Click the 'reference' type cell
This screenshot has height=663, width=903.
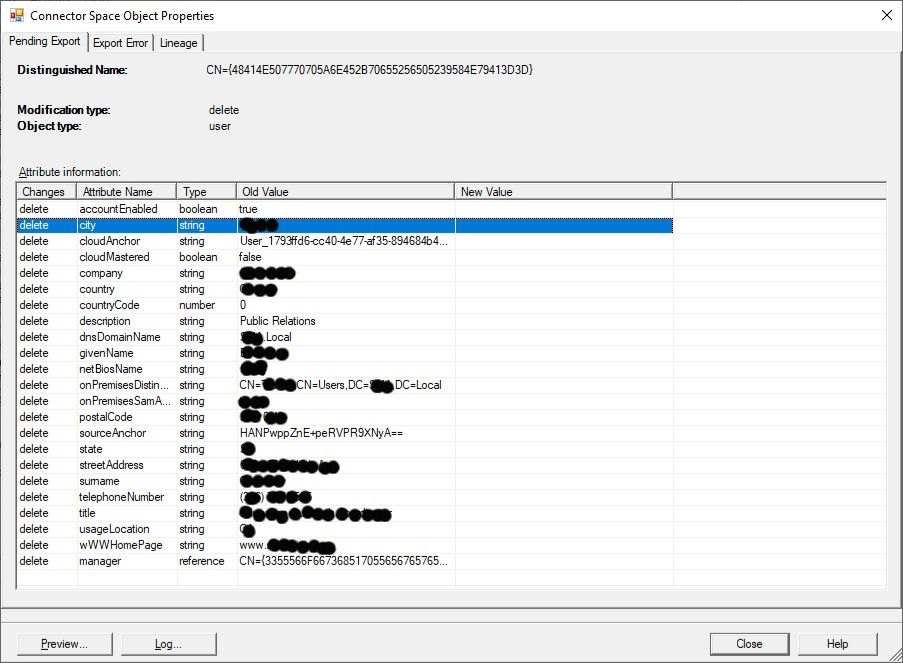point(202,561)
